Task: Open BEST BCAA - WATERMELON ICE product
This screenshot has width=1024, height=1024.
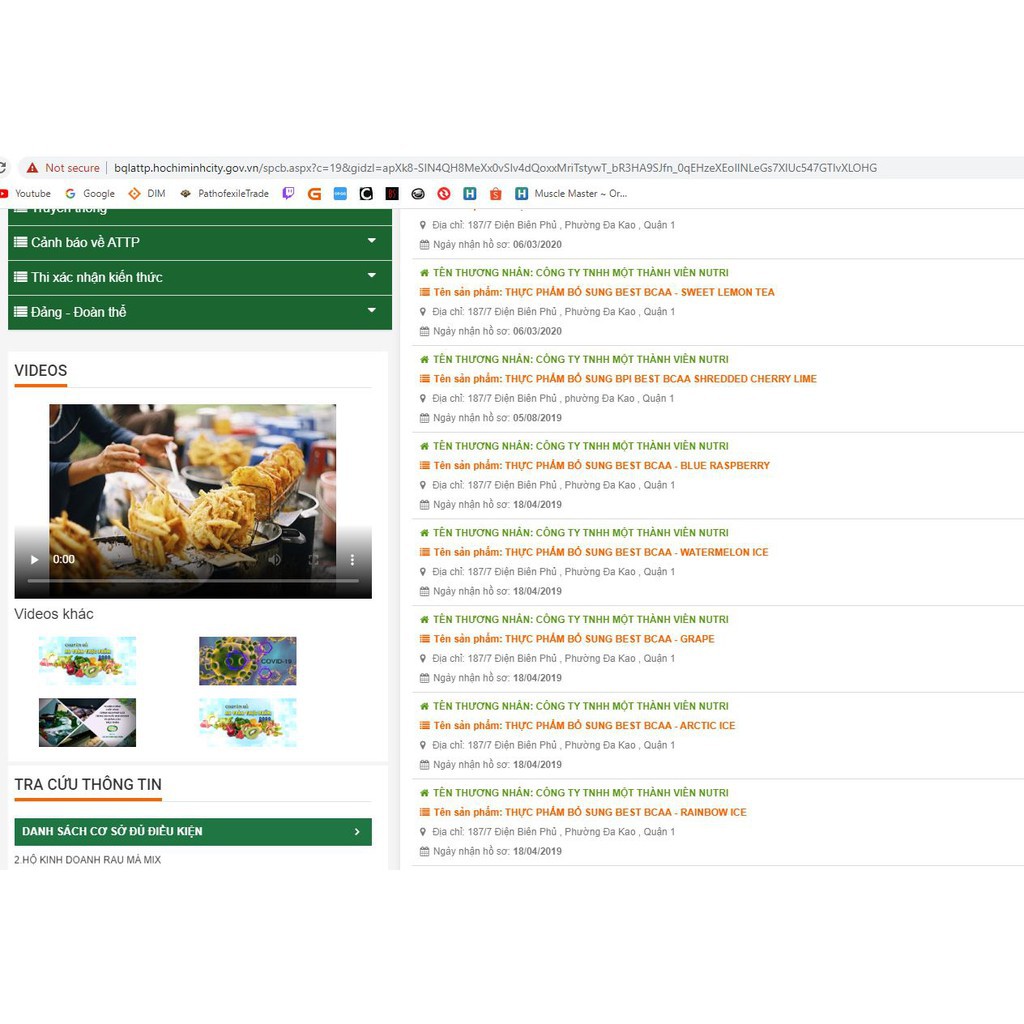Action: pyautogui.click(x=601, y=552)
